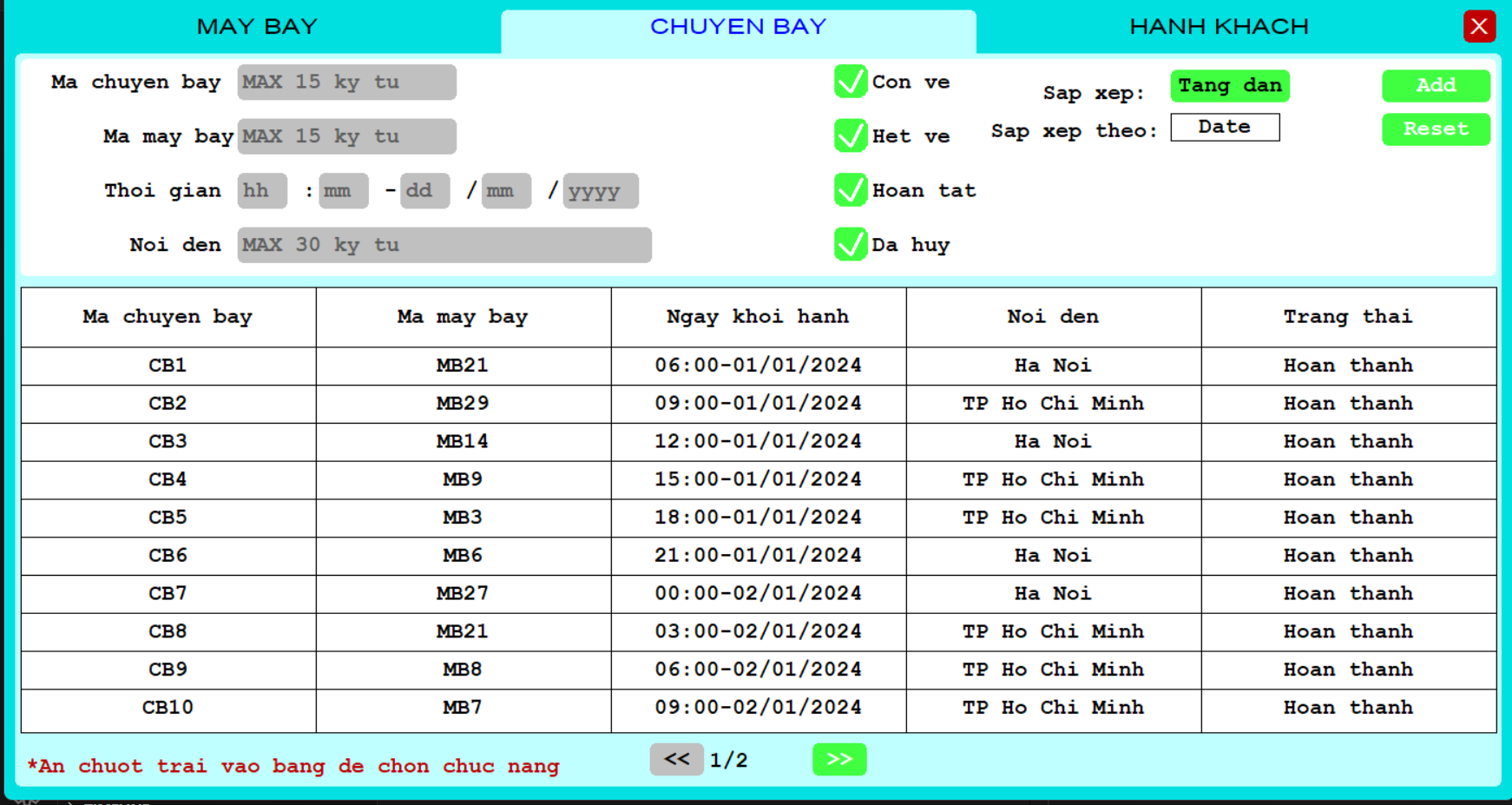The height and width of the screenshot is (805, 1512).
Task: Focus the Ma chuyen bay input field
Action: (x=347, y=82)
